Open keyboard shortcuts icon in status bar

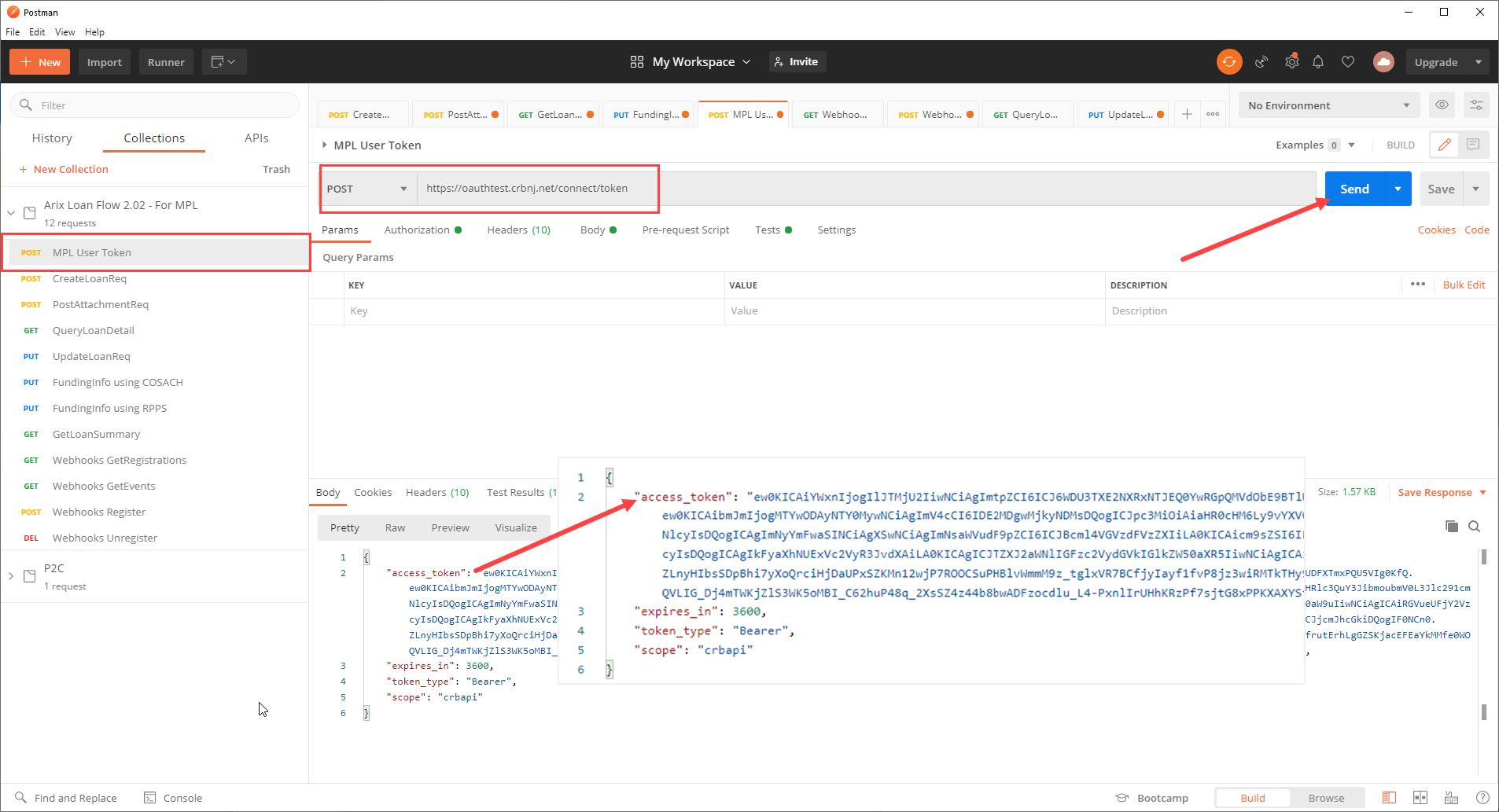[x=1452, y=798]
